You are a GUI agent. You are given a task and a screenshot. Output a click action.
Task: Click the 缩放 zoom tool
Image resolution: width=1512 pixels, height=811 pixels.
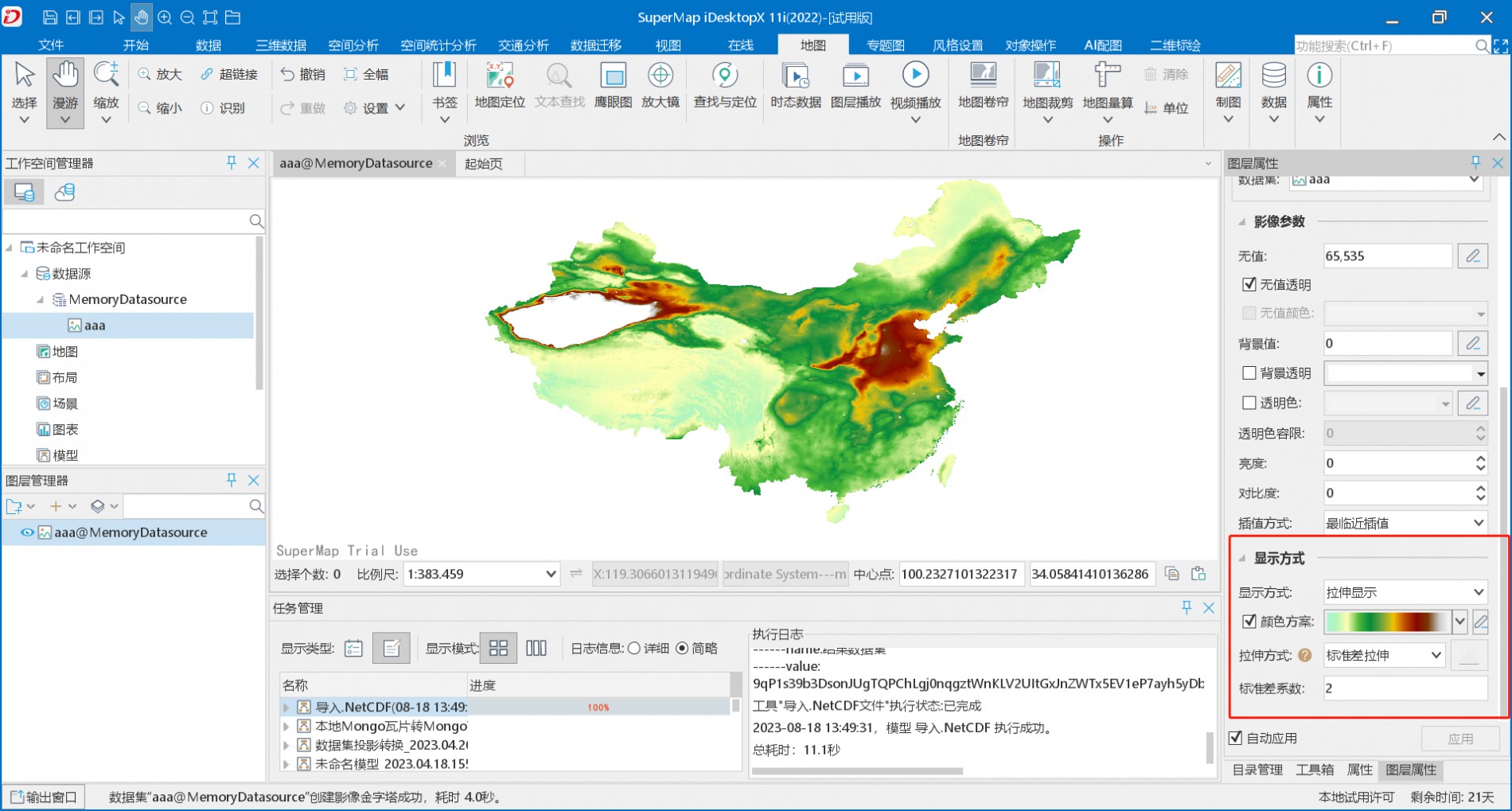click(106, 92)
